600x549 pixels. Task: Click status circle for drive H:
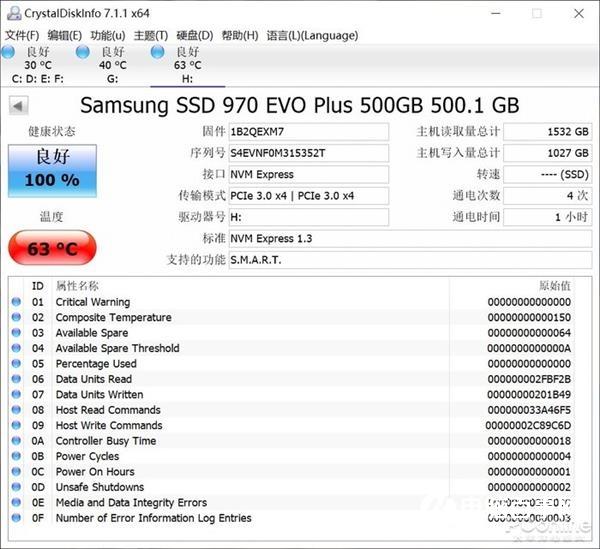(x=158, y=52)
